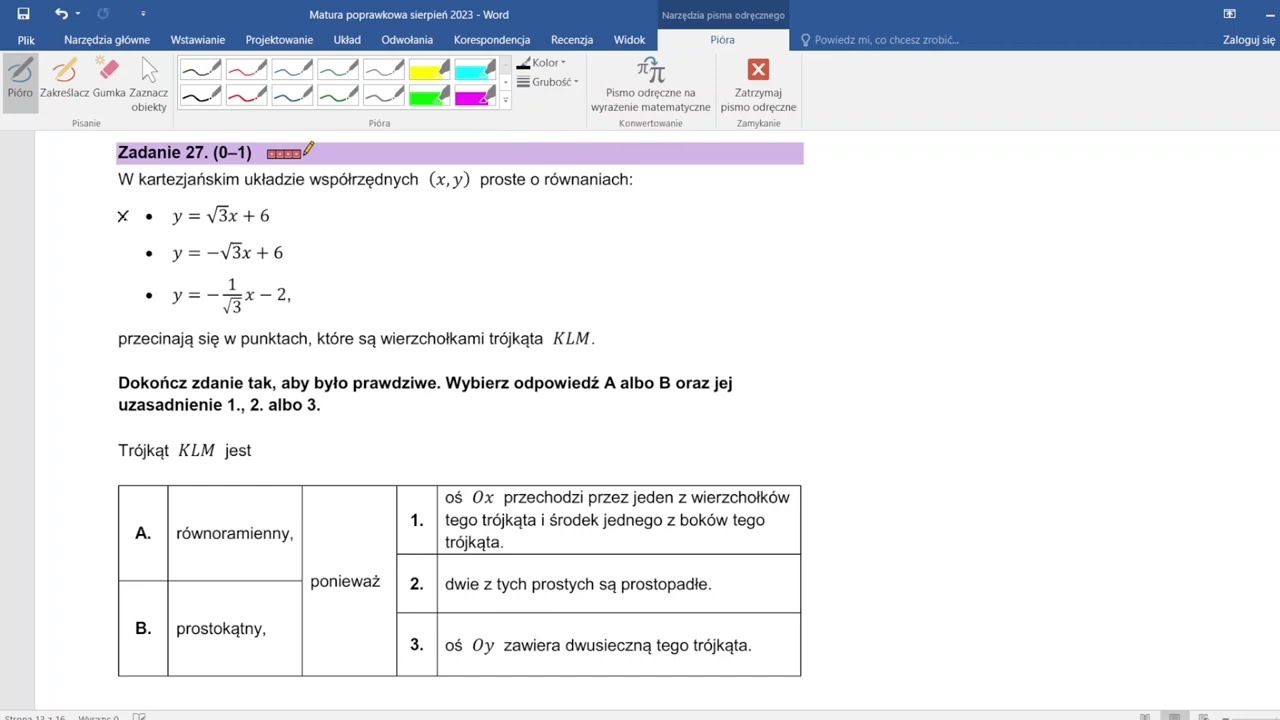Screen dimensions: 1280x720
Task: Switch to the Wstawianie tab
Action: (198, 40)
